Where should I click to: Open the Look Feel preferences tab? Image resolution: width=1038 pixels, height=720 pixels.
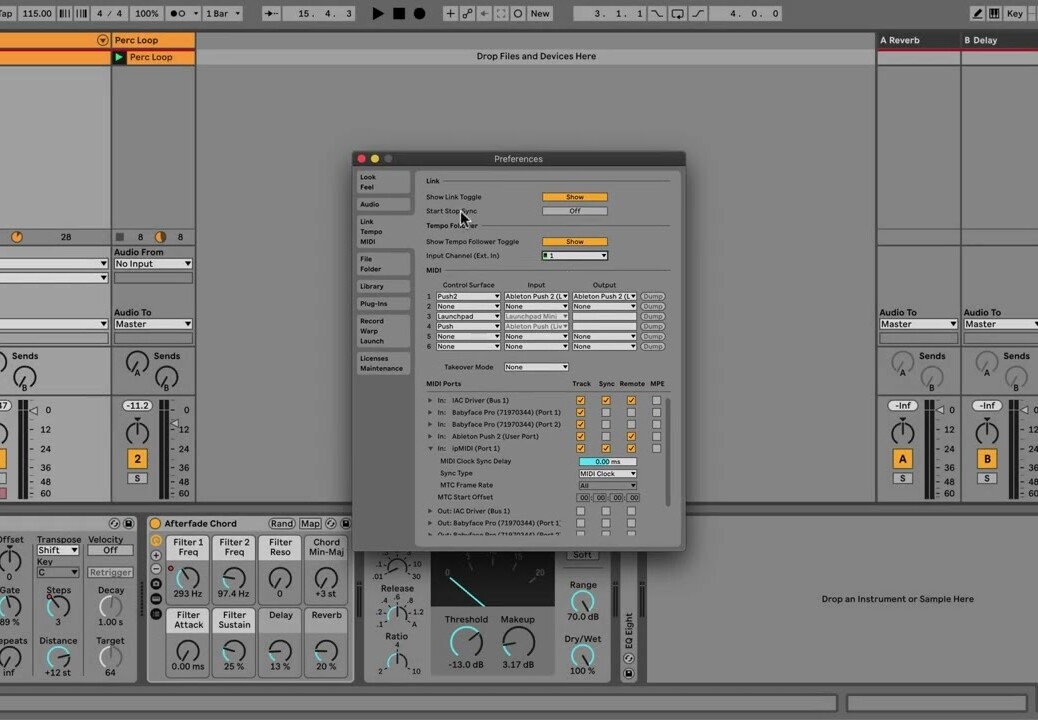point(383,182)
